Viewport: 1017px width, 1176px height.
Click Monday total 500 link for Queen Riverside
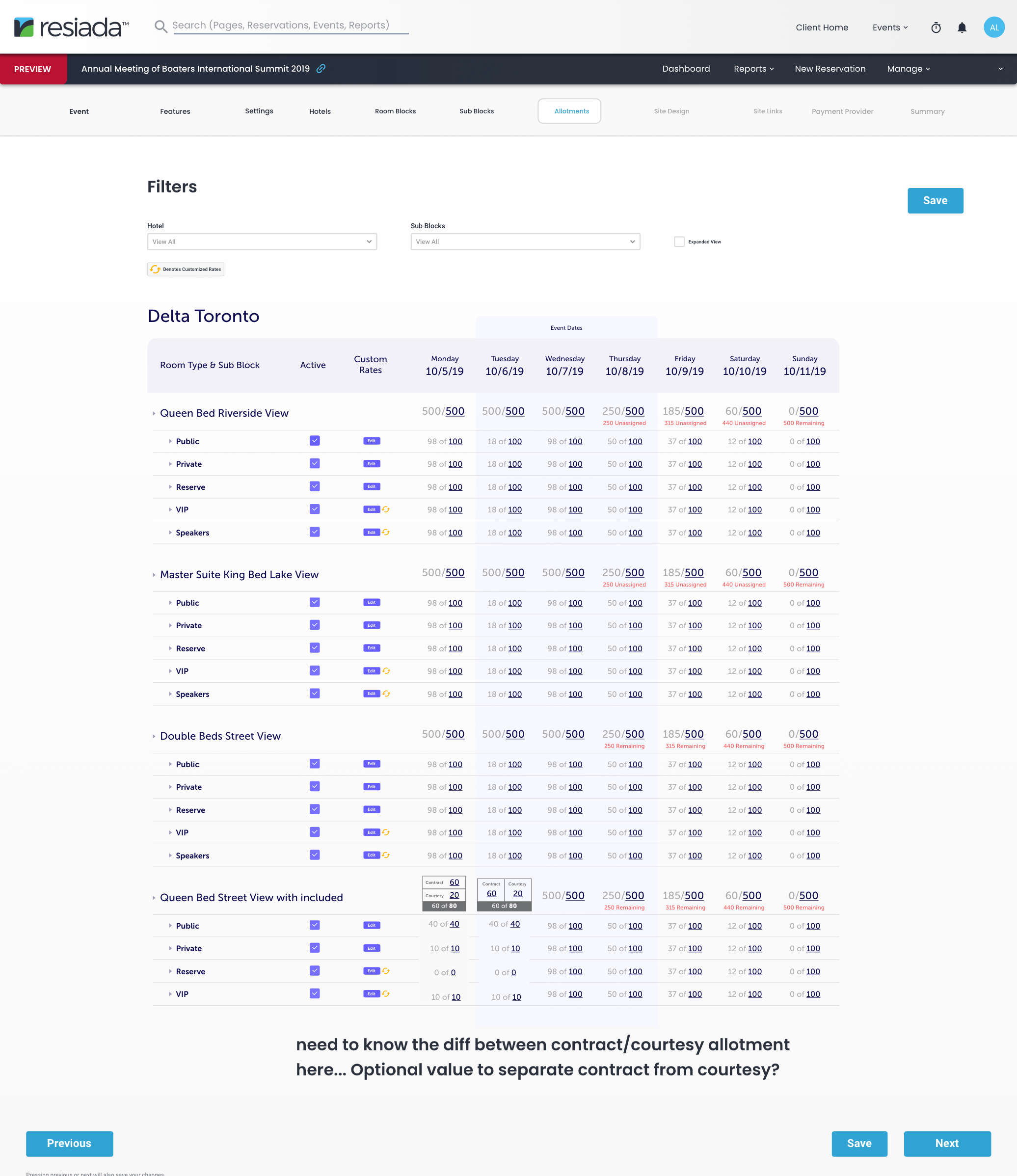click(455, 411)
